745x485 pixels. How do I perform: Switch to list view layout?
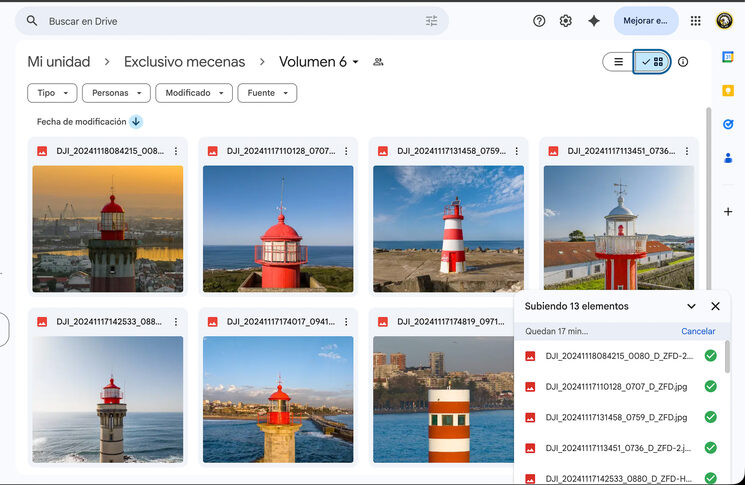pyautogui.click(x=619, y=62)
